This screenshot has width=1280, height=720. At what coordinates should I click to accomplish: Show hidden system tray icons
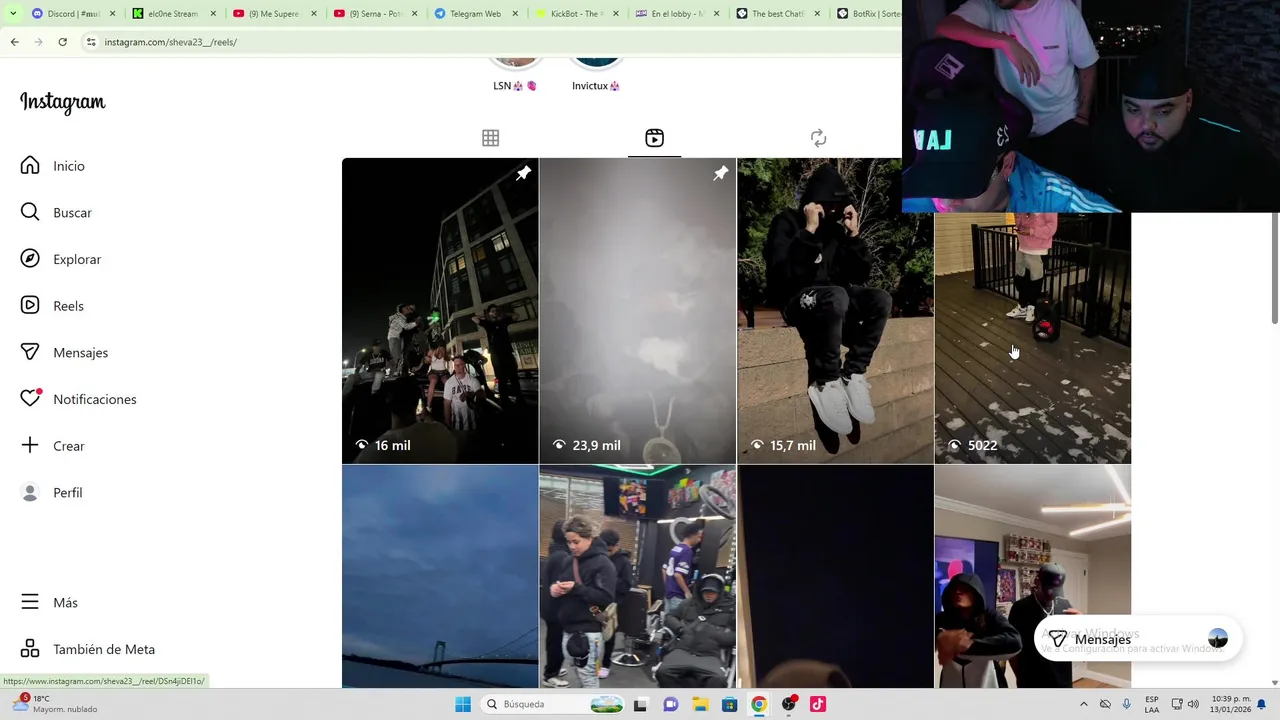(x=1083, y=704)
